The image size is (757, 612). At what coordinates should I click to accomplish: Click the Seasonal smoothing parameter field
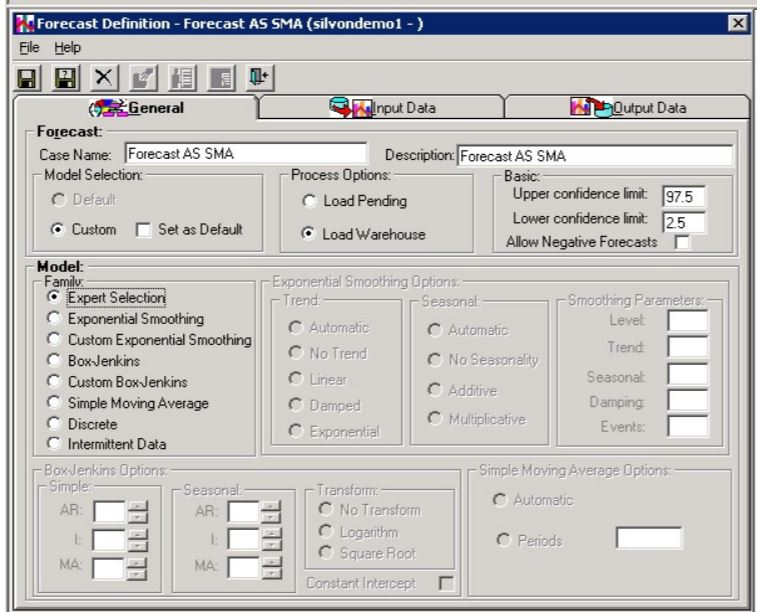(x=688, y=374)
